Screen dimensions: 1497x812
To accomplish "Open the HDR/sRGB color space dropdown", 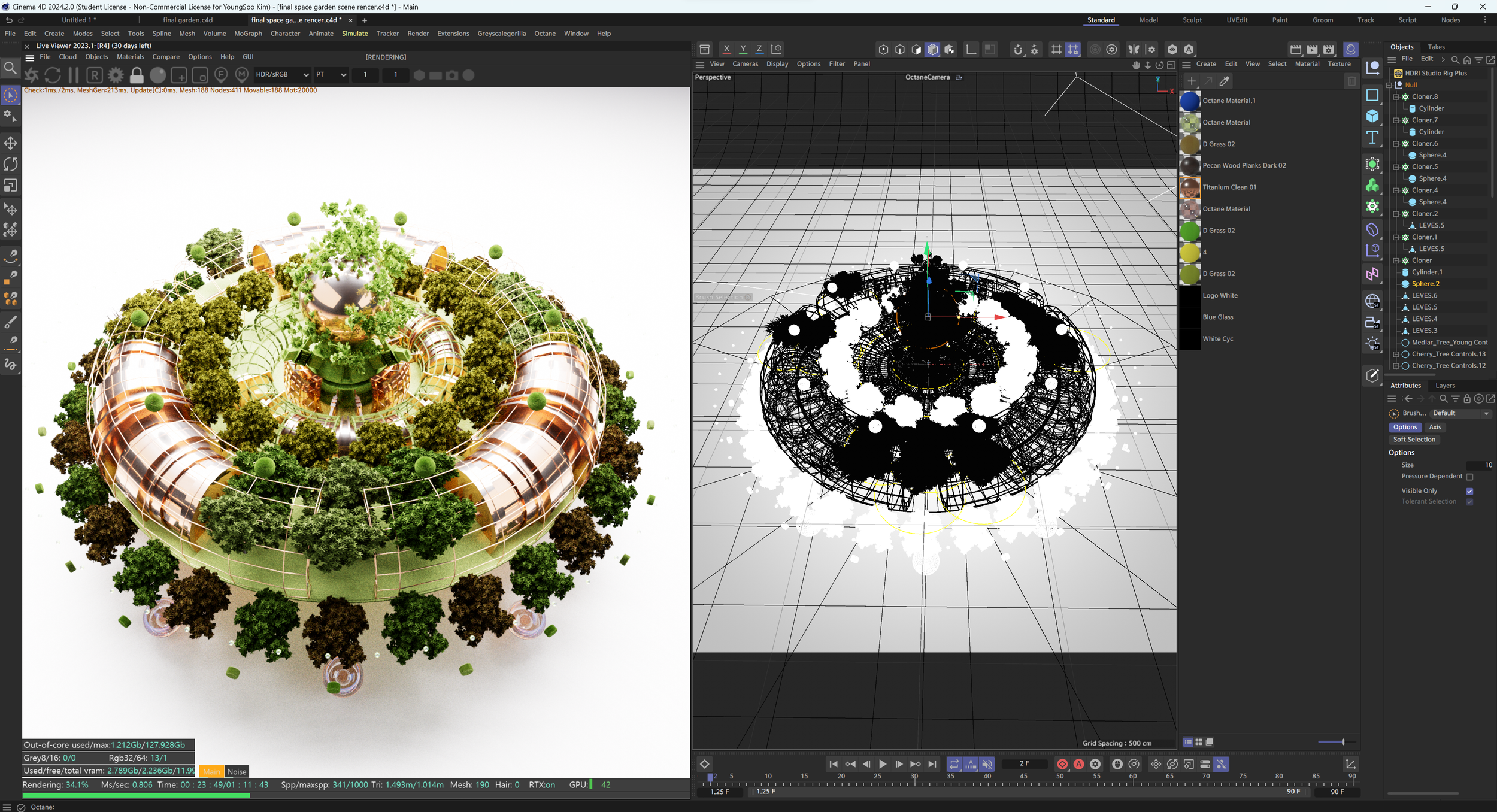I will 282,75.
